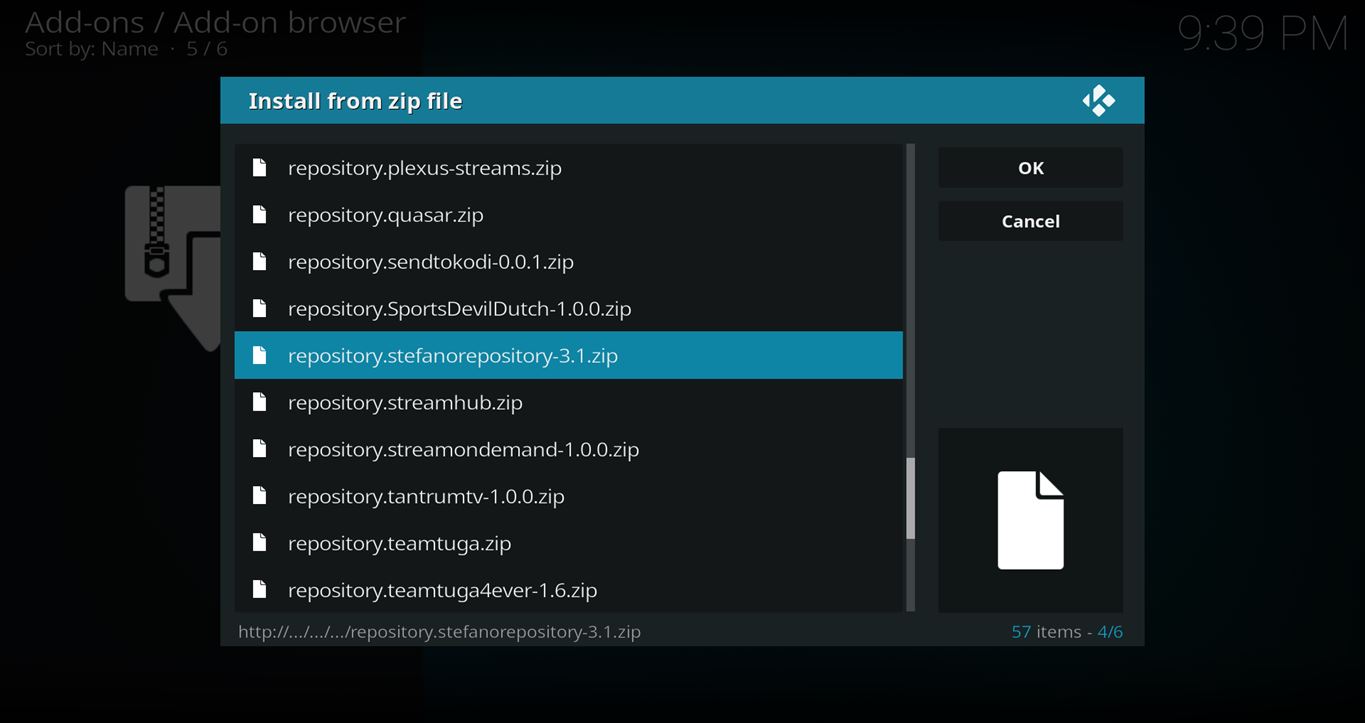Select repository.SportsDevilDutch-1.0.0.zip

point(459,309)
